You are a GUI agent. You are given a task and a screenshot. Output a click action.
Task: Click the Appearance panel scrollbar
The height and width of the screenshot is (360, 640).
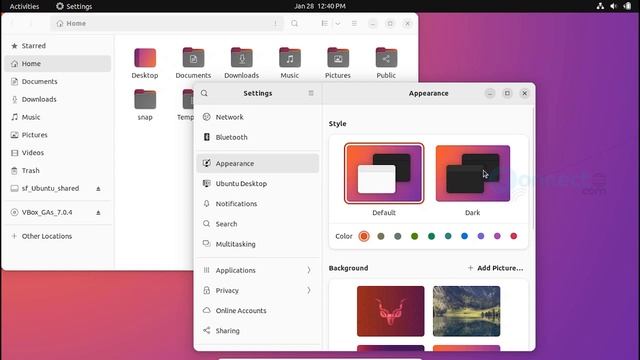point(533,168)
